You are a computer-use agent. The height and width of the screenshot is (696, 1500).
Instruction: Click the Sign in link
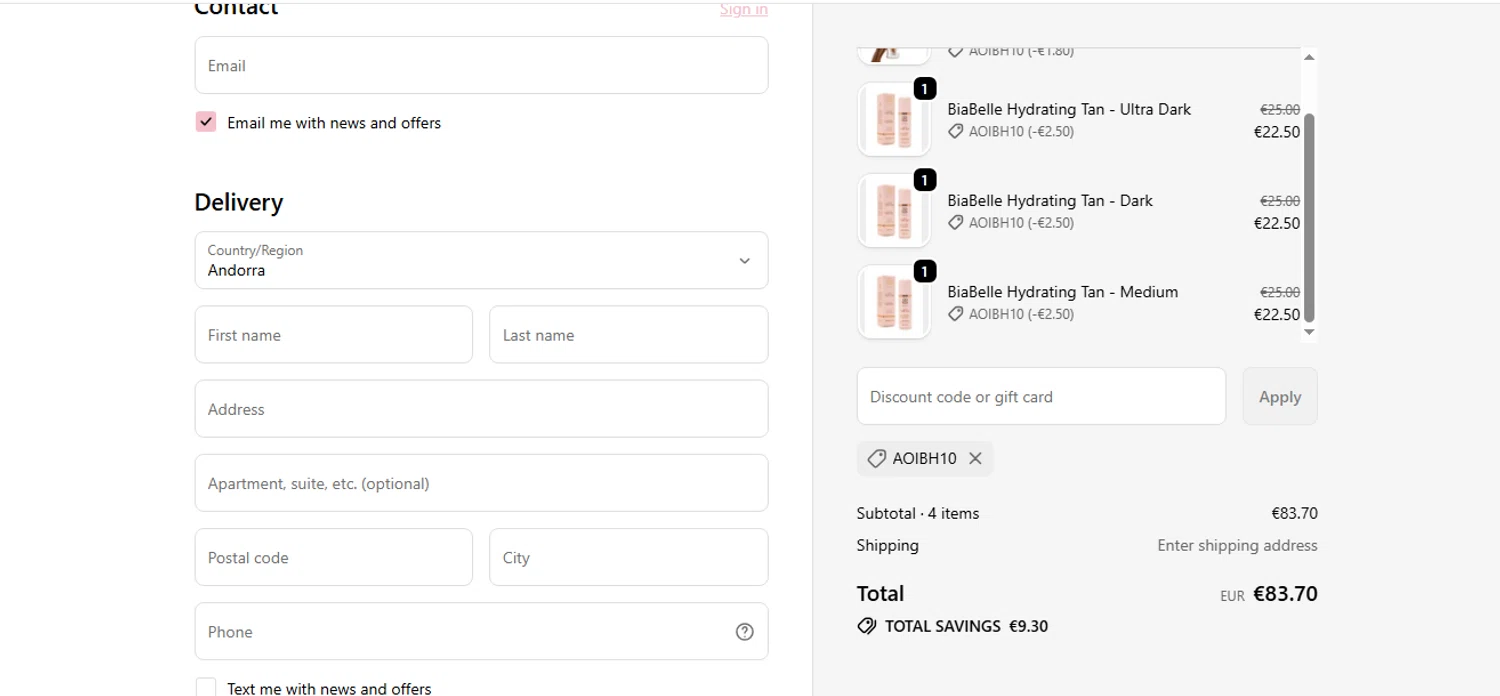(744, 10)
